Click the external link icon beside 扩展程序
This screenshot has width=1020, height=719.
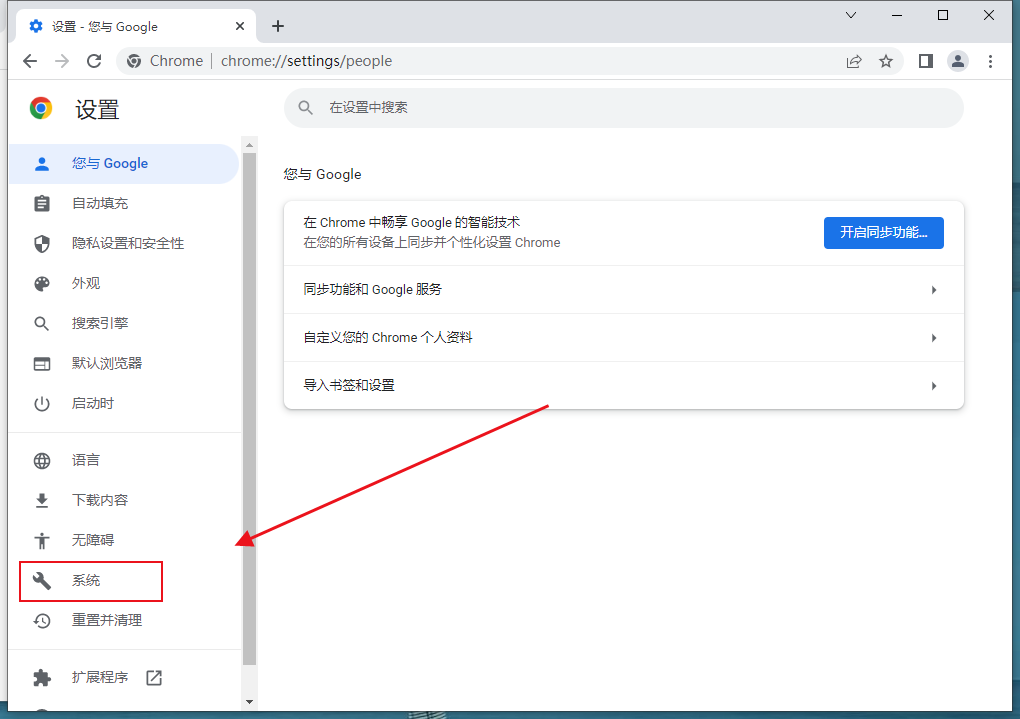click(154, 677)
